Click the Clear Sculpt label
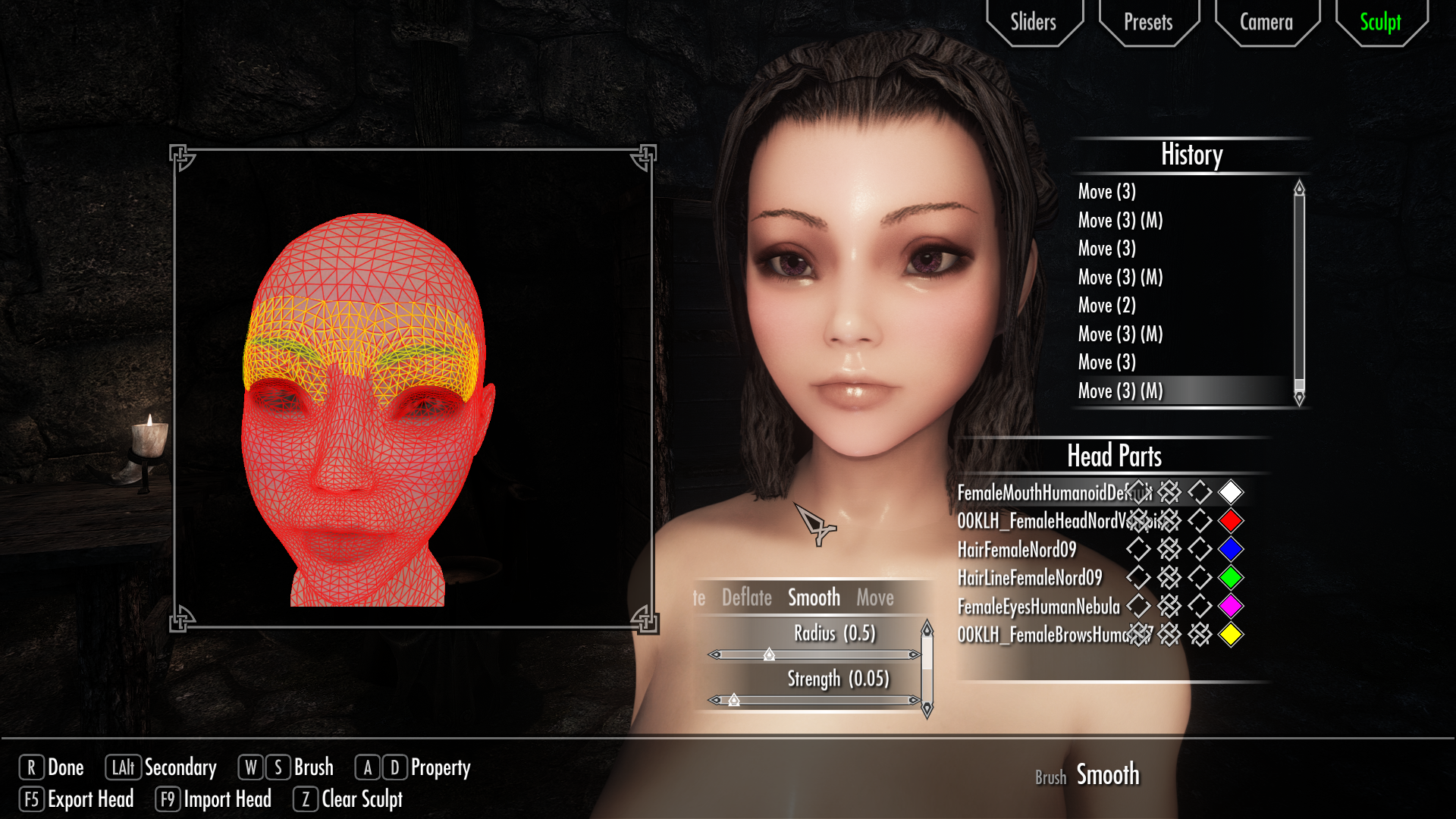1456x819 pixels. click(x=362, y=799)
